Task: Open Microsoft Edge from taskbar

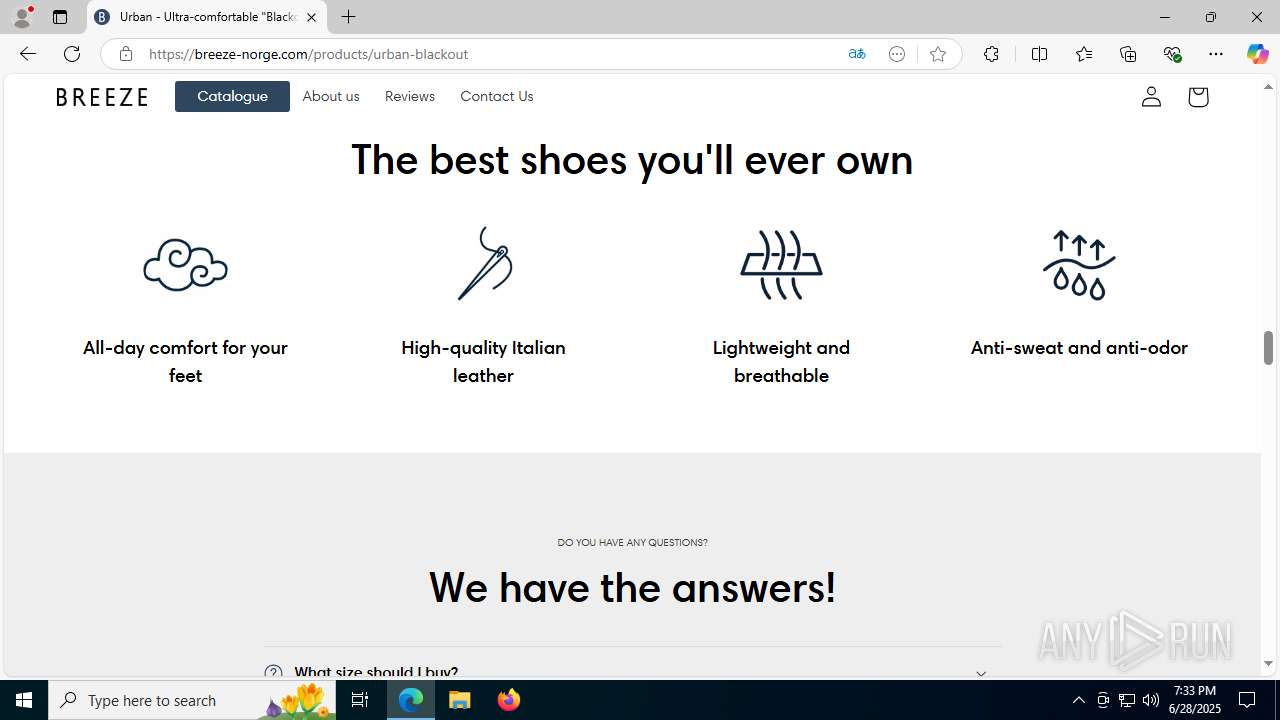Action: click(411, 700)
